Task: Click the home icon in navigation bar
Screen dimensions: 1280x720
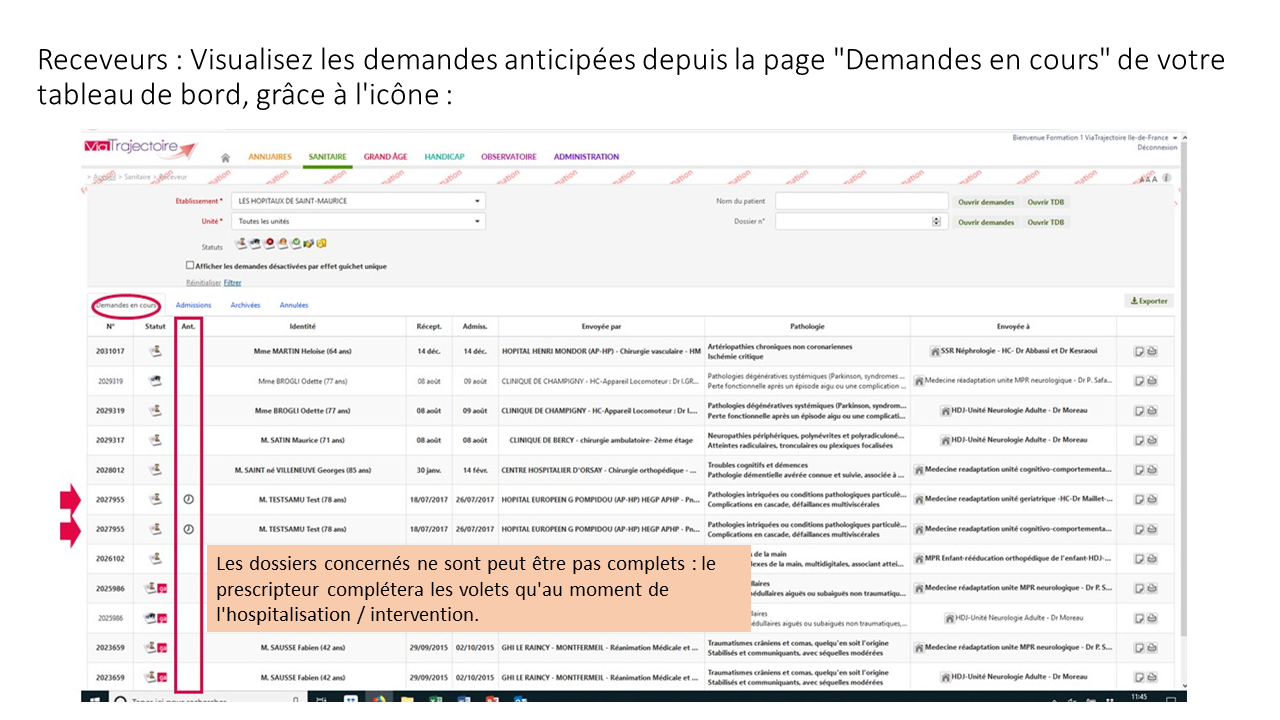Action: [x=226, y=157]
